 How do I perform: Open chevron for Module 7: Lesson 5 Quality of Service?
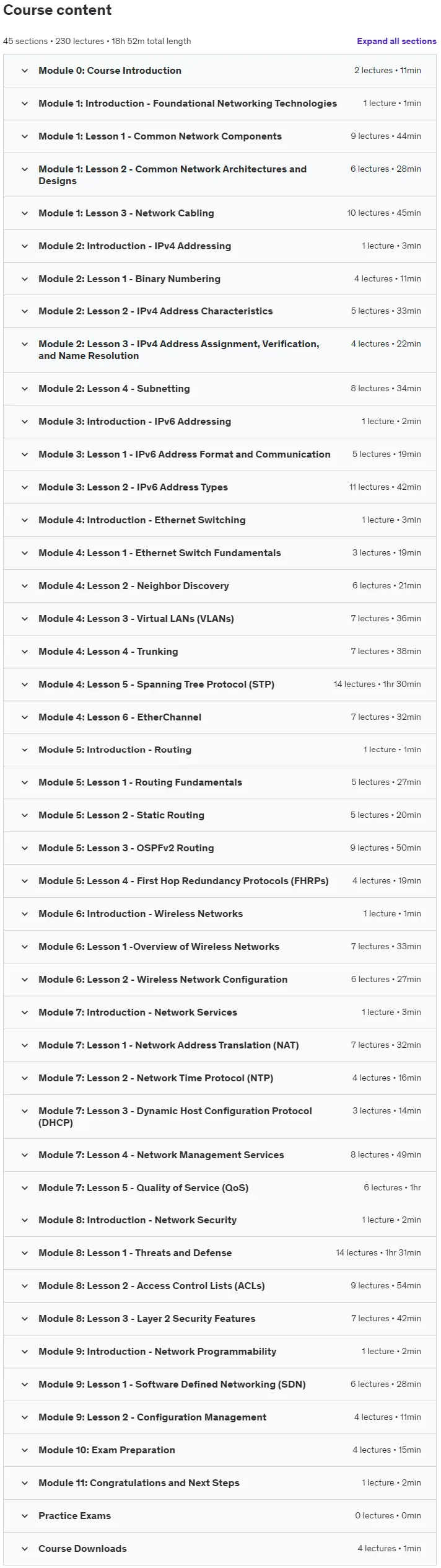pyautogui.click(x=25, y=1188)
